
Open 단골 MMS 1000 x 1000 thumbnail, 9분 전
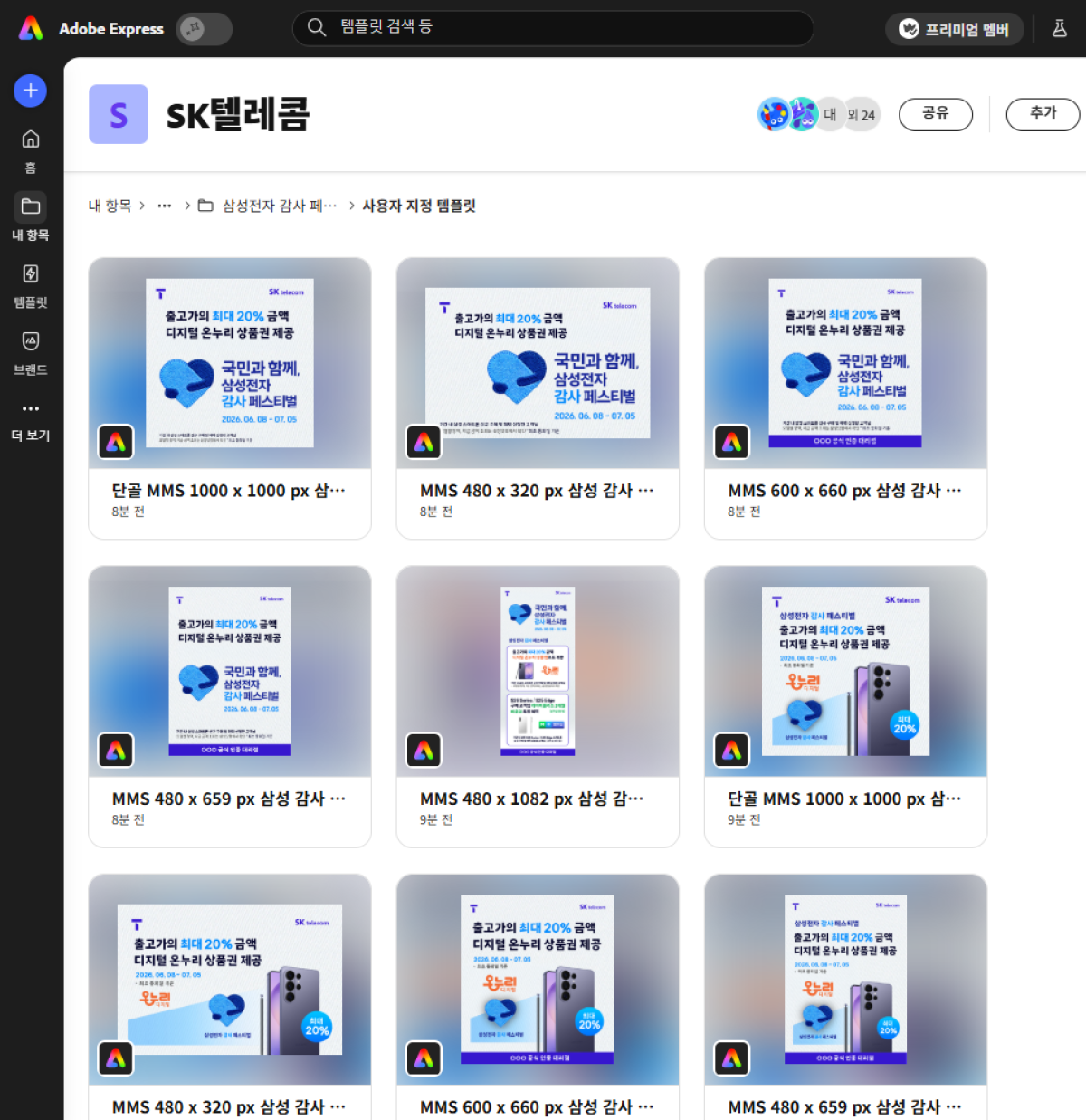(845, 671)
